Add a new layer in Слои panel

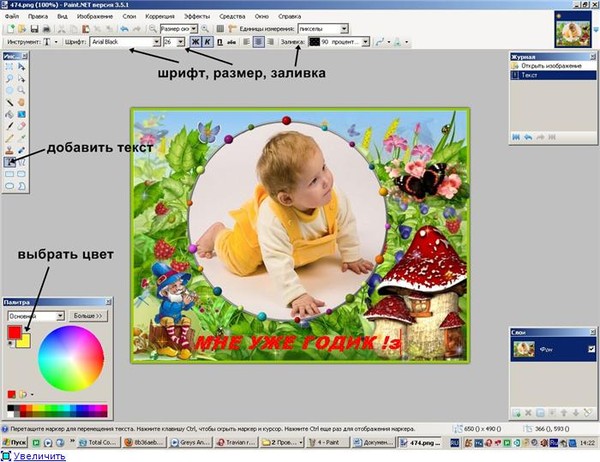tap(517, 413)
